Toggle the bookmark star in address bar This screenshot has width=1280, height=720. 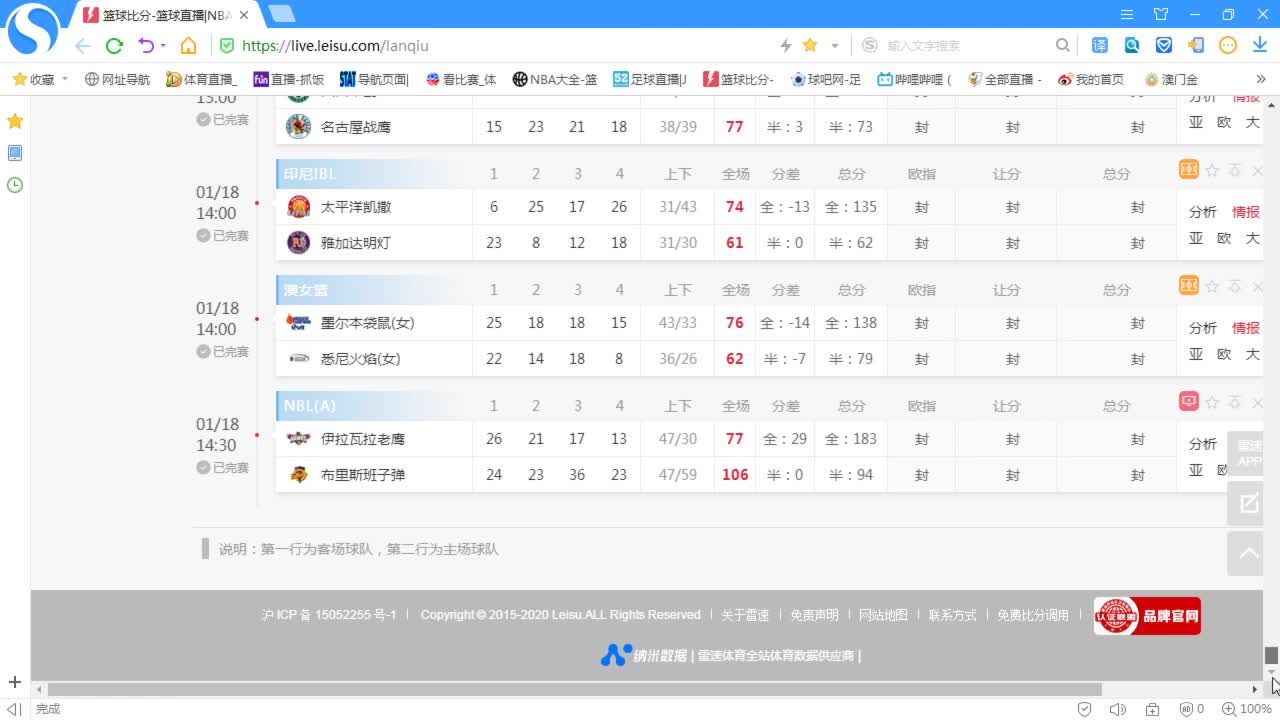pyautogui.click(x=810, y=45)
